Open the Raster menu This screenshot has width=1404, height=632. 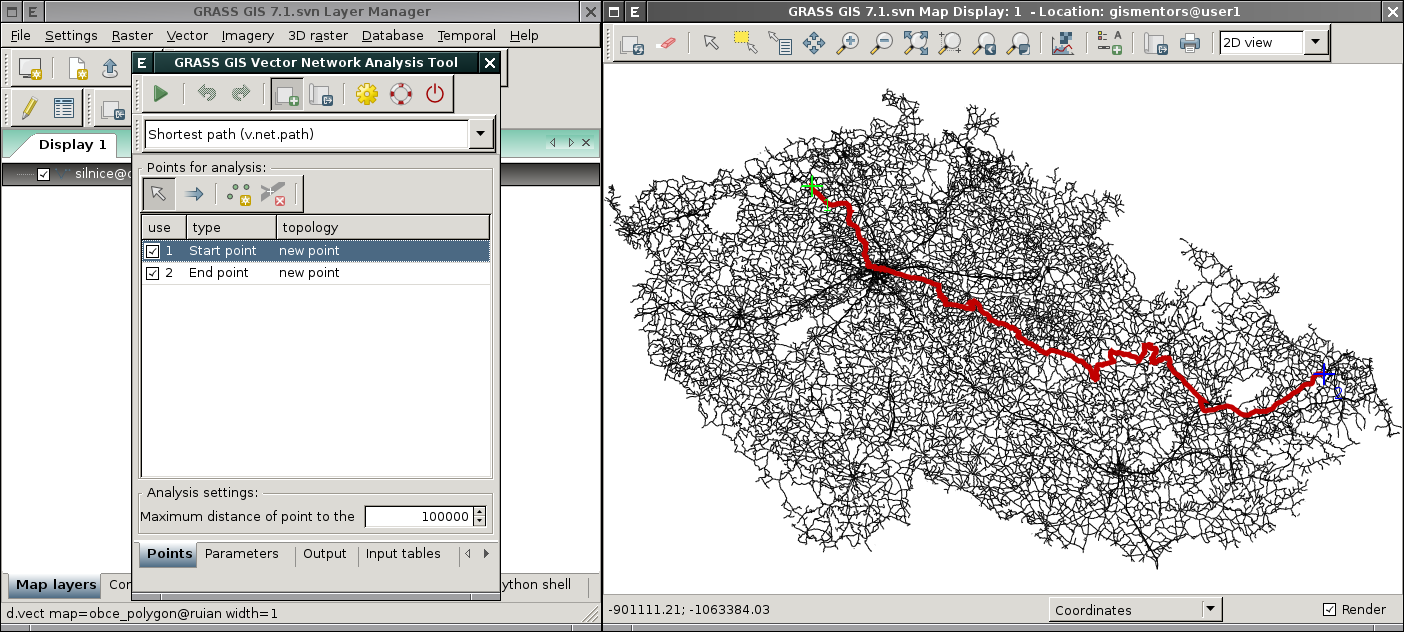pos(132,35)
